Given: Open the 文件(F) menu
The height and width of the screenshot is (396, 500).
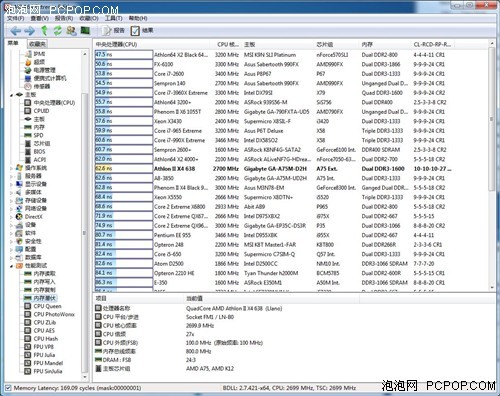Looking at the screenshot, I should [15, 18].
